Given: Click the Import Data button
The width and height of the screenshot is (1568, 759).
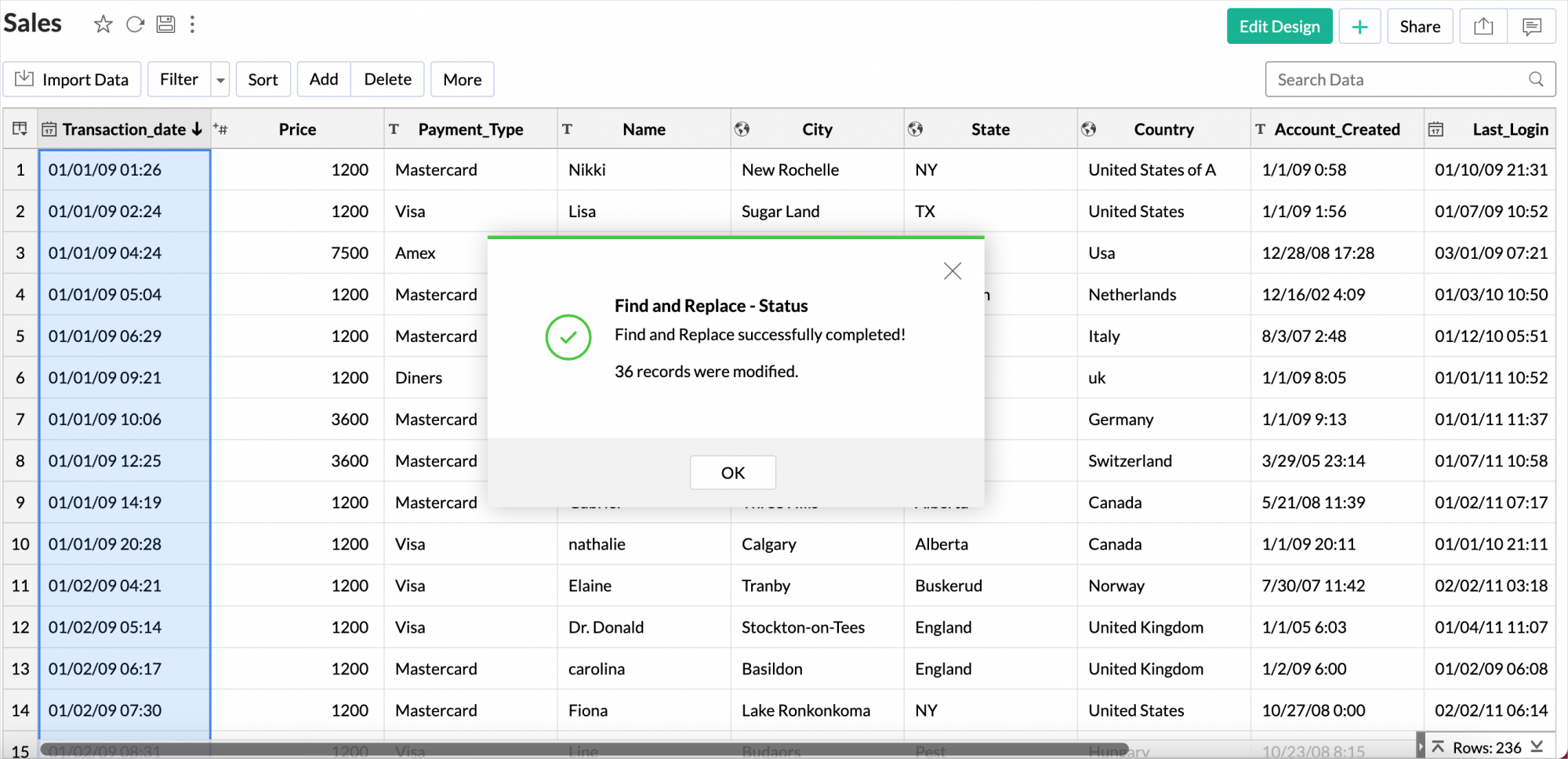Looking at the screenshot, I should click(x=72, y=80).
